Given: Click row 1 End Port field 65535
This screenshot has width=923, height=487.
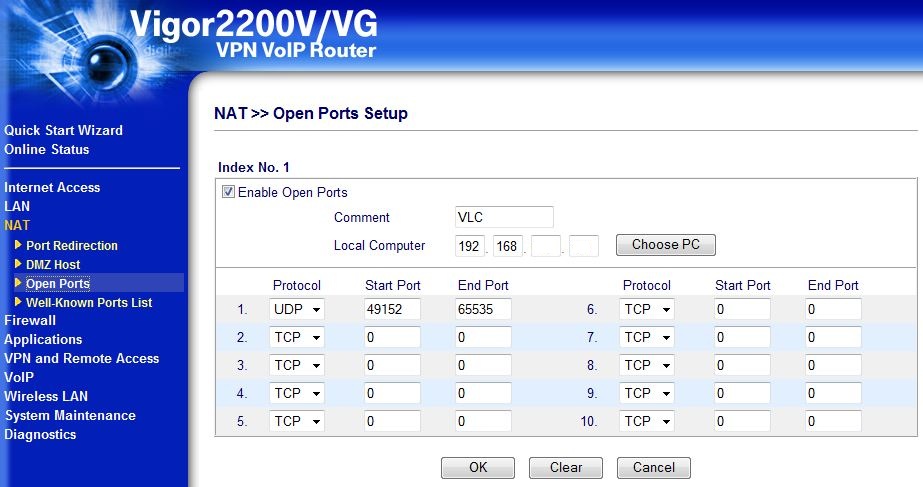Looking at the screenshot, I should point(483,309).
